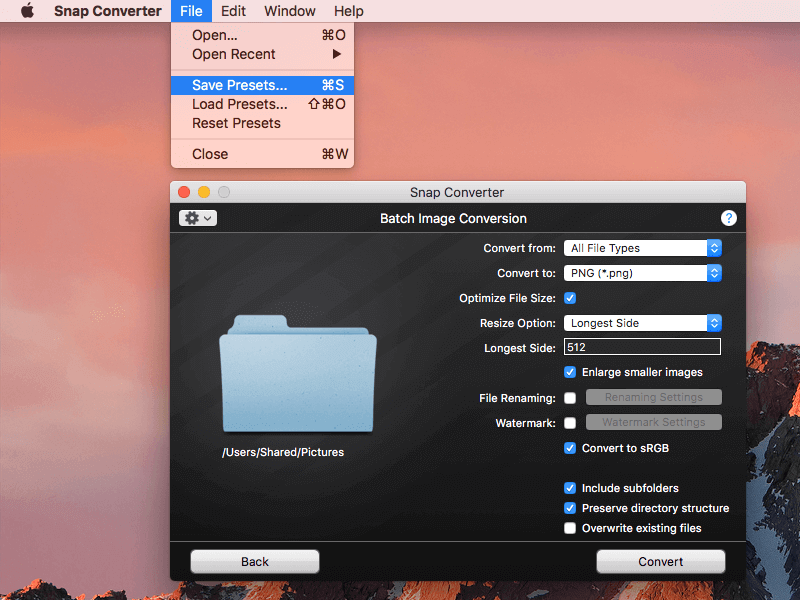Uncheck Include subfolders
The width and height of the screenshot is (800, 600).
(x=570, y=488)
